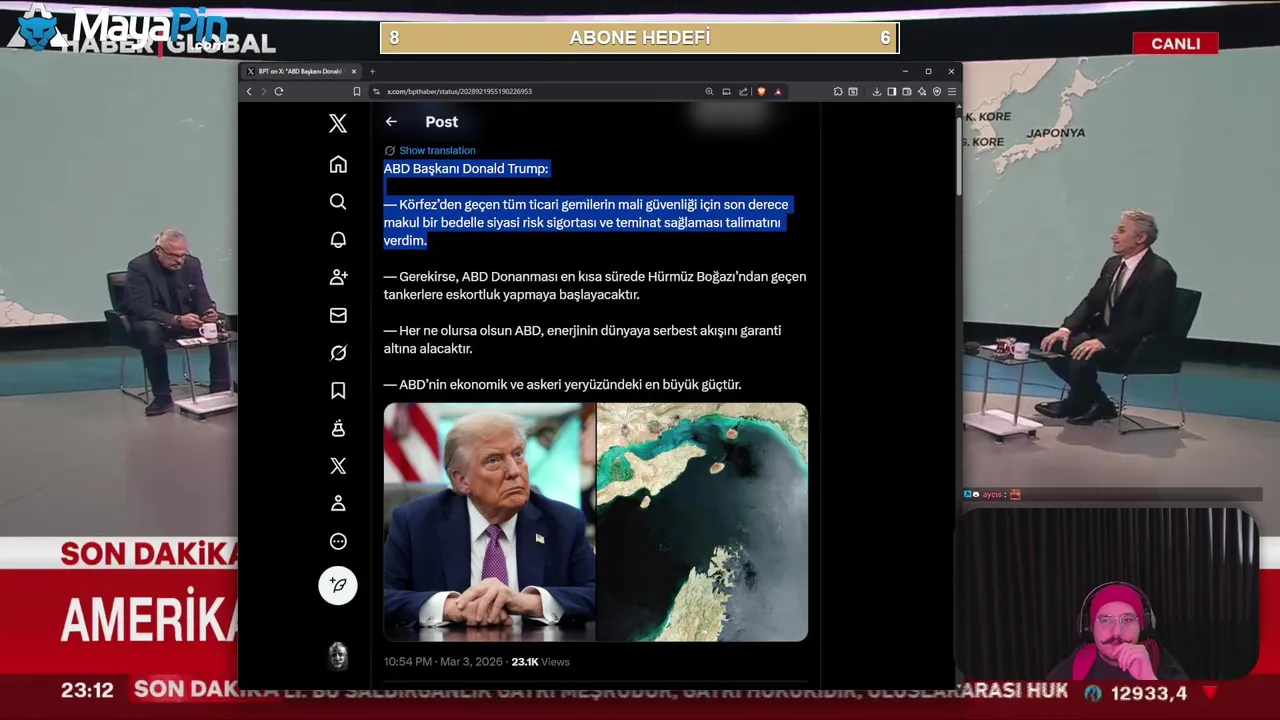Viewport: 1280px width, 720px height.
Task: Open Profile icon in X sidebar
Action: (x=338, y=503)
